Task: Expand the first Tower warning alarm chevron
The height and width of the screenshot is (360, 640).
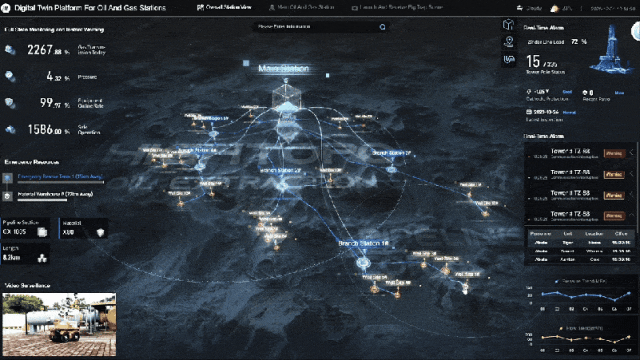Action: 631,152
